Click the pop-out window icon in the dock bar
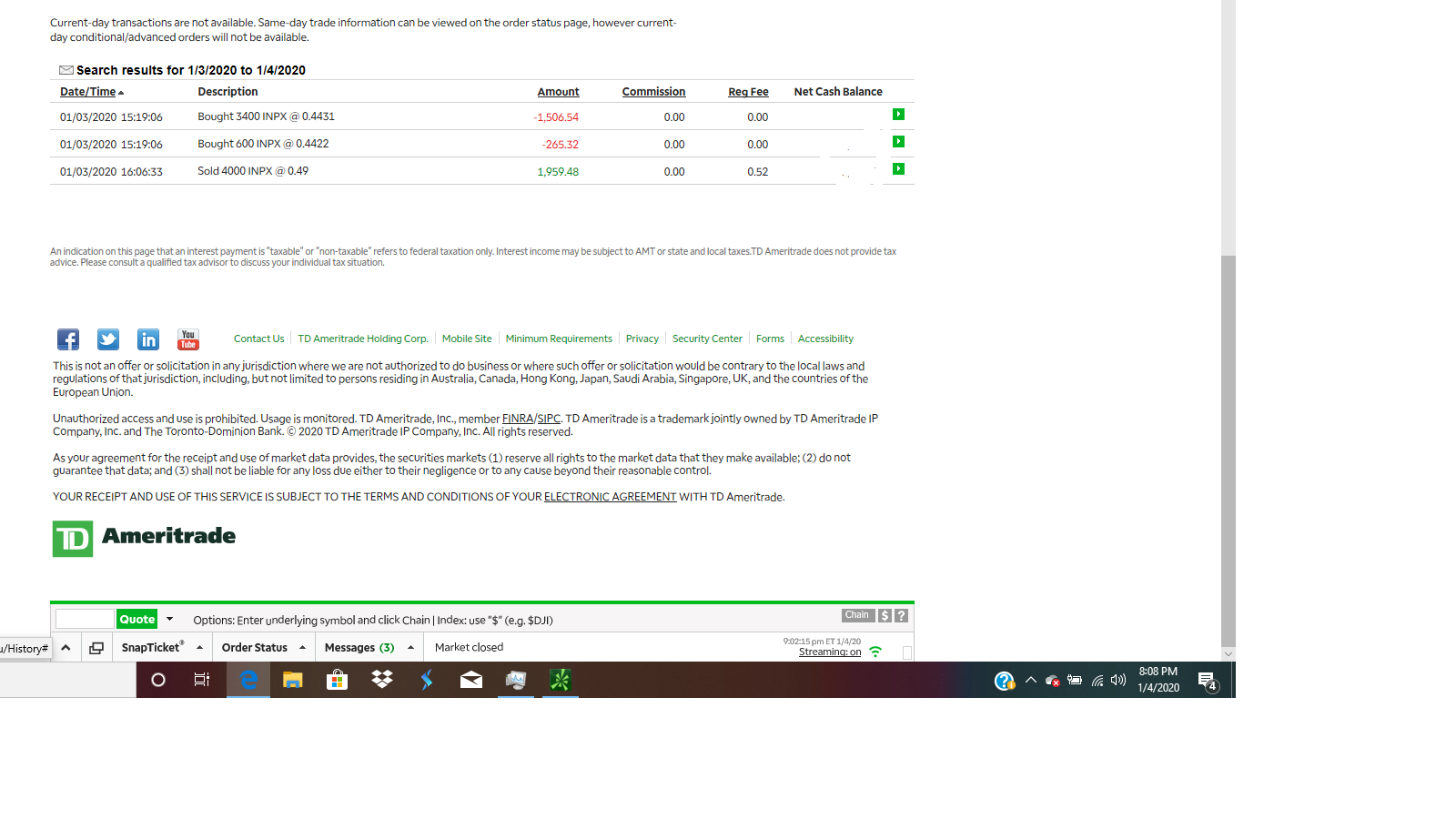This screenshot has height=819, width=1456. click(x=96, y=648)
